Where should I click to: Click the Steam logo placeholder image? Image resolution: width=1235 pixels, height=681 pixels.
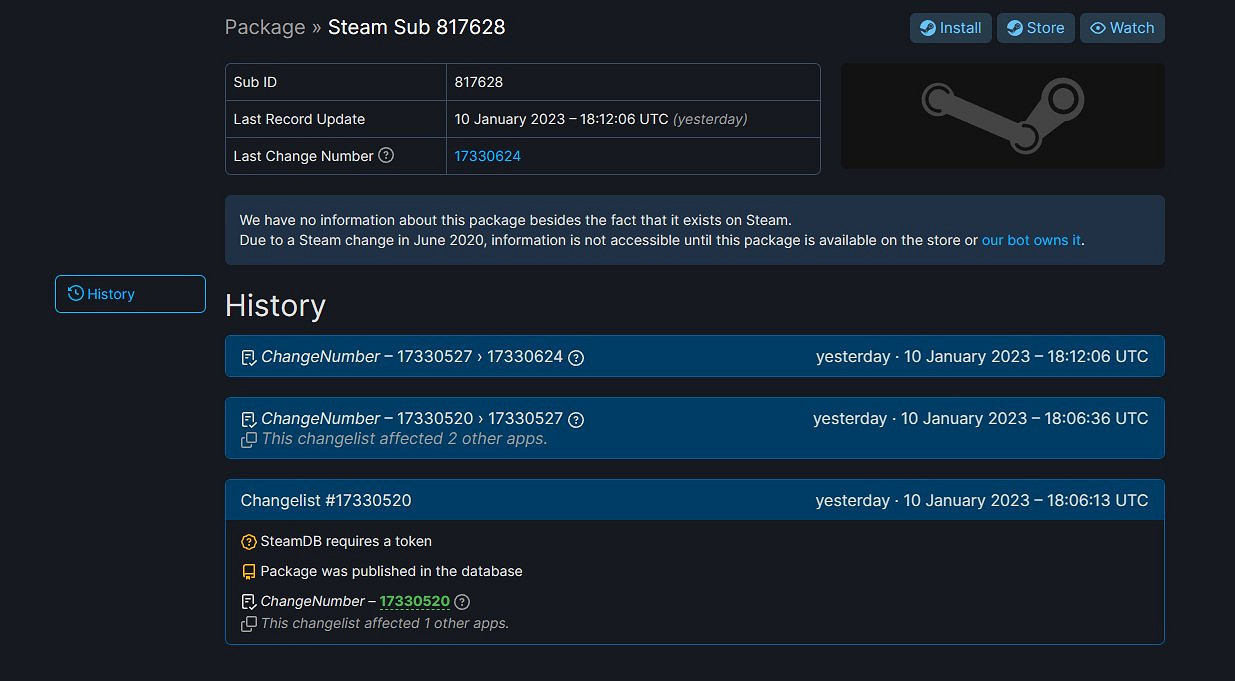coord(1001,115)
